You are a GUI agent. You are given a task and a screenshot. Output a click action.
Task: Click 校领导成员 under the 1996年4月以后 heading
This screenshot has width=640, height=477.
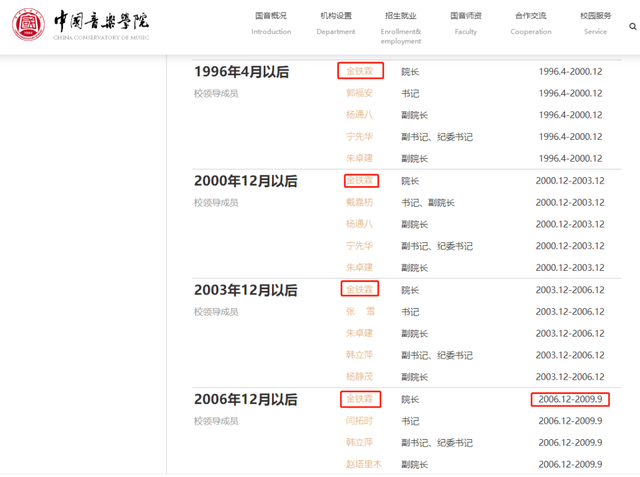pos(216,93)
